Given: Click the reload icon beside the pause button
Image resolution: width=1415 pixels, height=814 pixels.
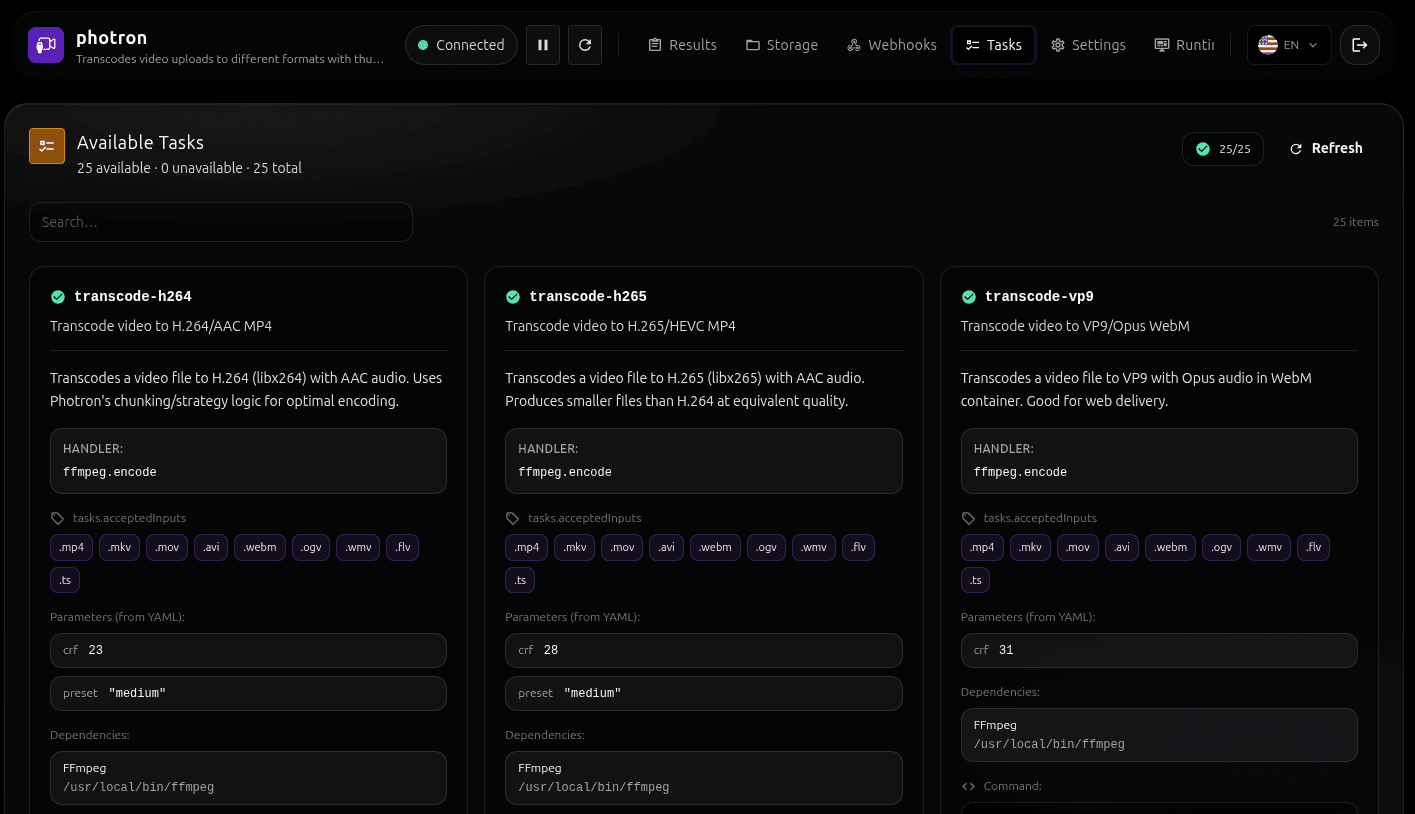Looking at the screenshot, I should (x=585, y=45).
